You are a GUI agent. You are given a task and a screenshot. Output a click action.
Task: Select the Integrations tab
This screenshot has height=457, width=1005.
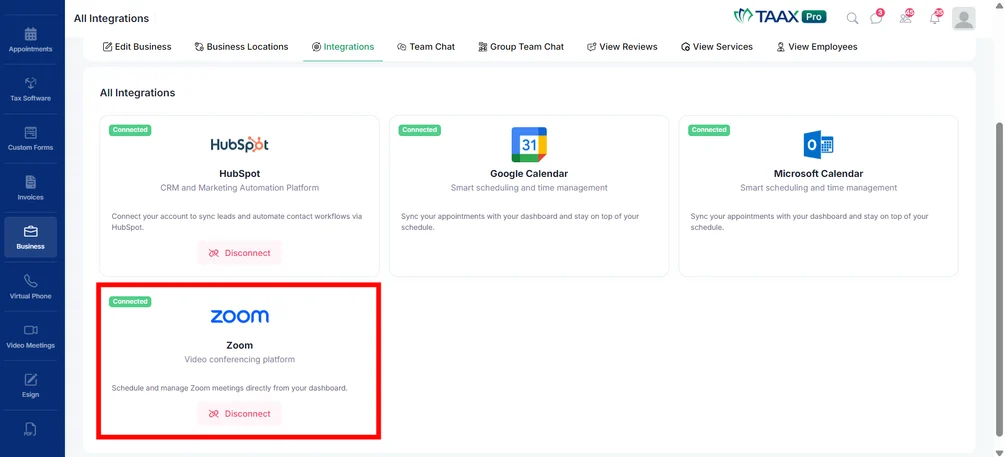[343, 47]
